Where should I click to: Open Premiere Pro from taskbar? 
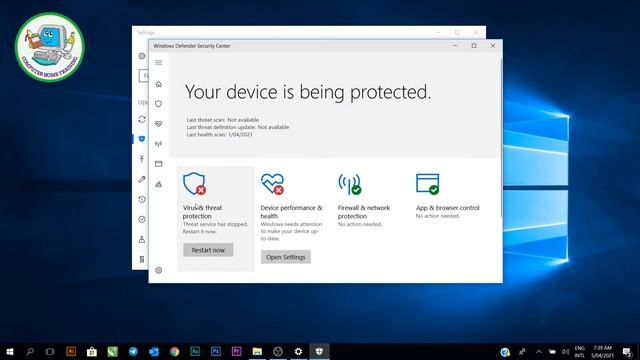click(236, 351)
